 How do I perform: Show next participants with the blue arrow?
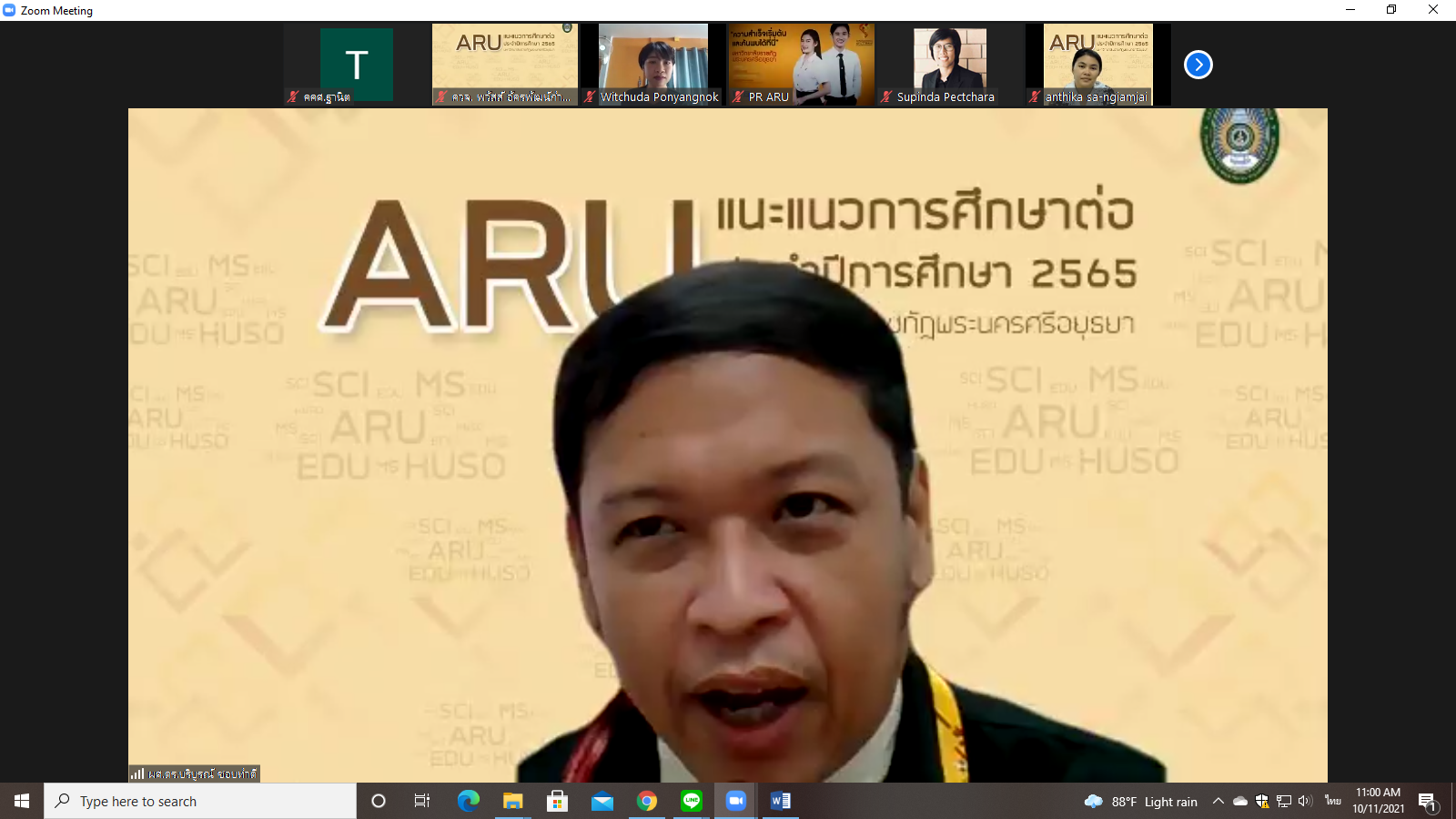click(1198, 65)
